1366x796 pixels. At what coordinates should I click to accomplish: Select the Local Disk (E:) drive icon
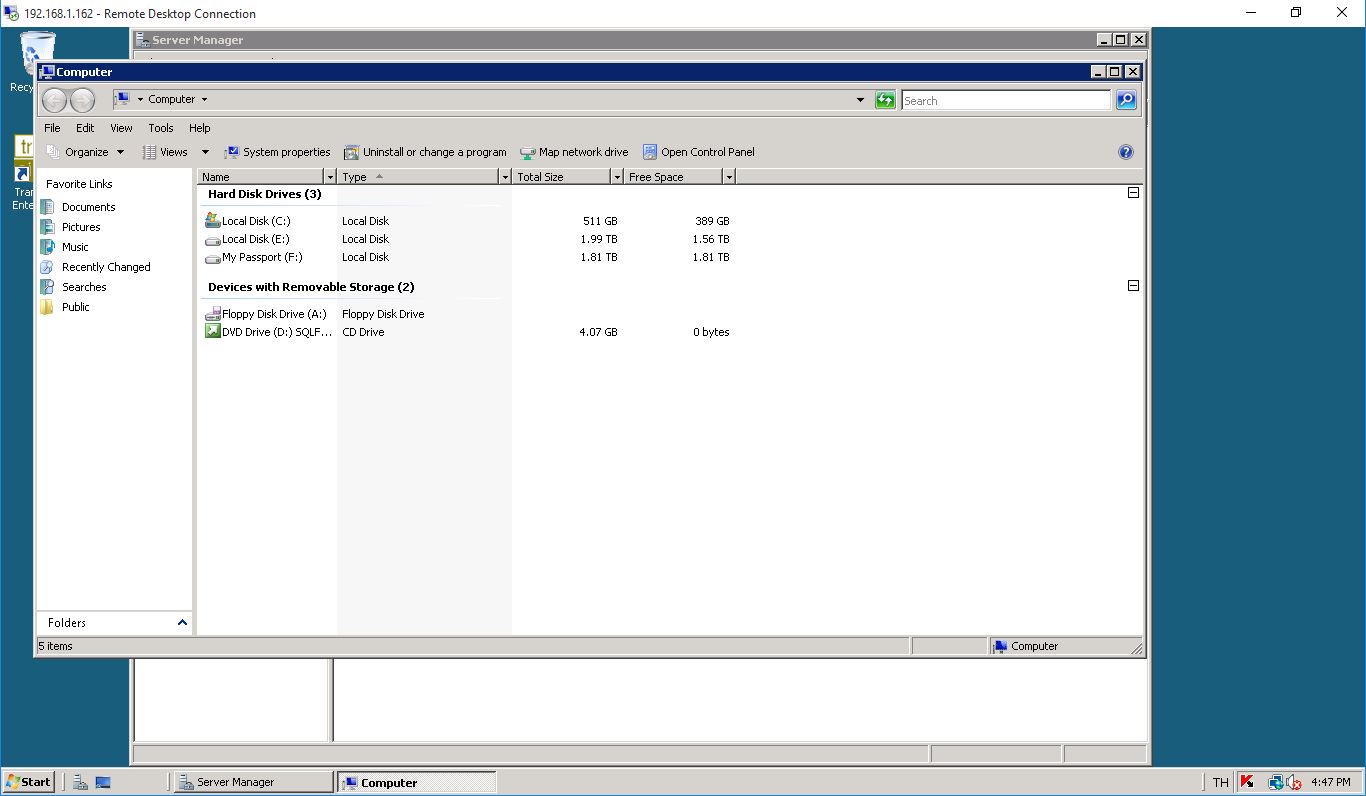click(212, 240)
